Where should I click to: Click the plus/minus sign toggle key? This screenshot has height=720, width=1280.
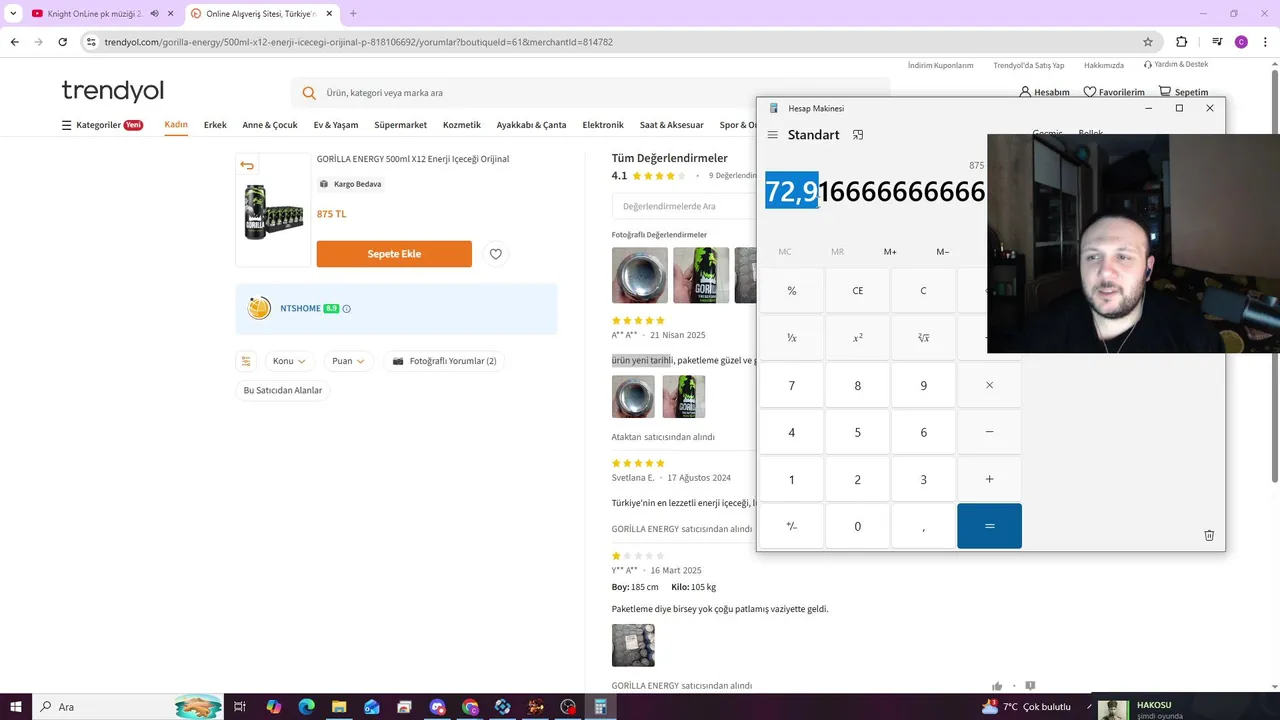pos(792,526)
